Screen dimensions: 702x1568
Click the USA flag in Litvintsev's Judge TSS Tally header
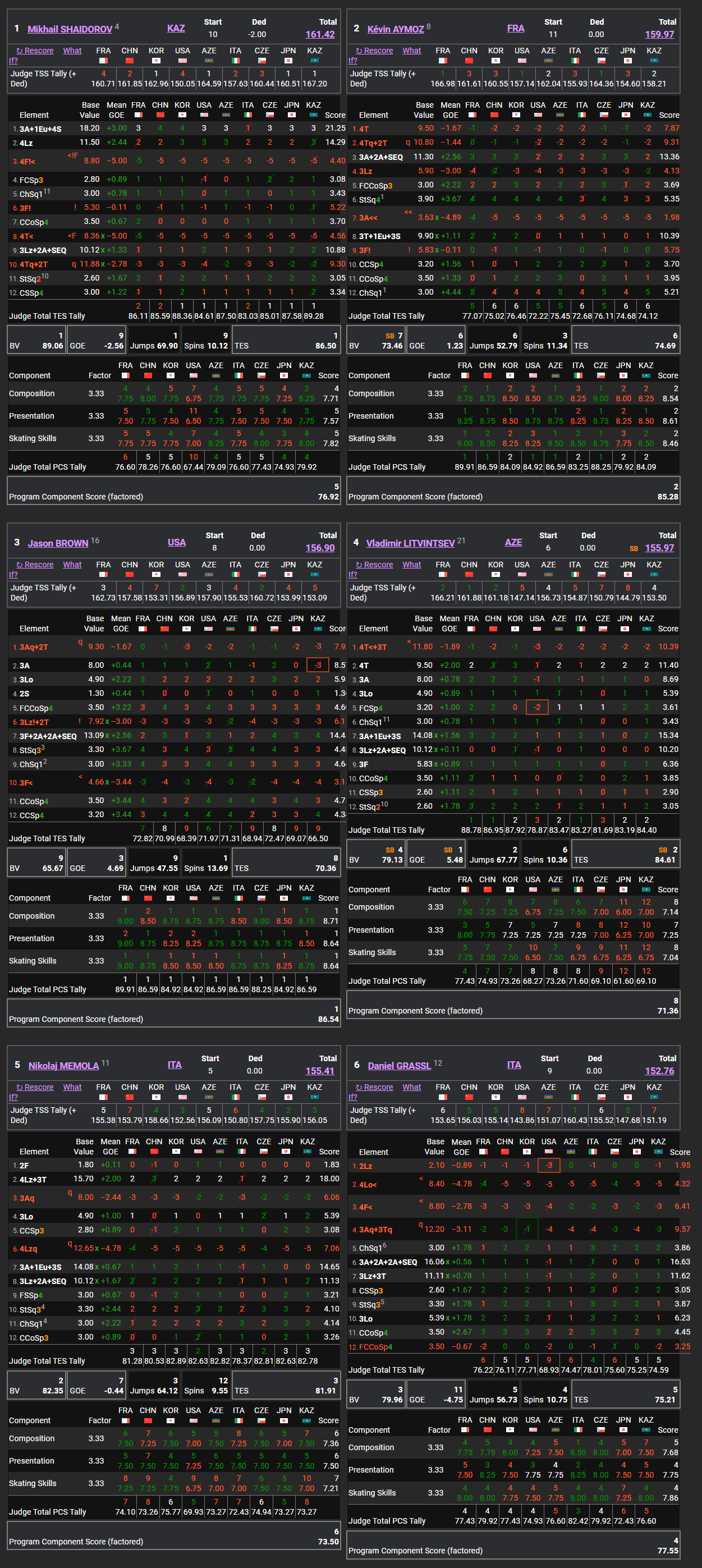[x=522, y=575]
